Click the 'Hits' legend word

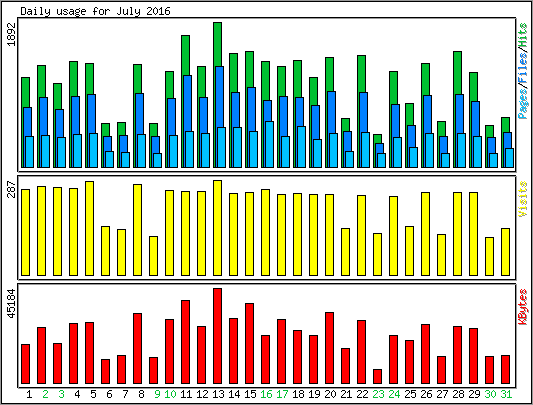523,36
